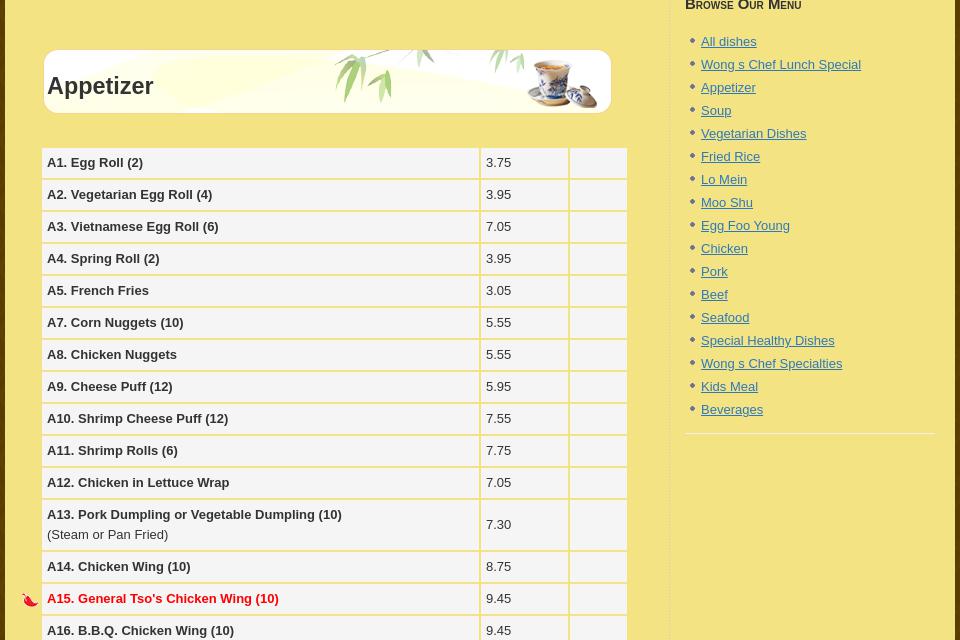Select Appetizer in the sidebar menu

pos(728,88)
